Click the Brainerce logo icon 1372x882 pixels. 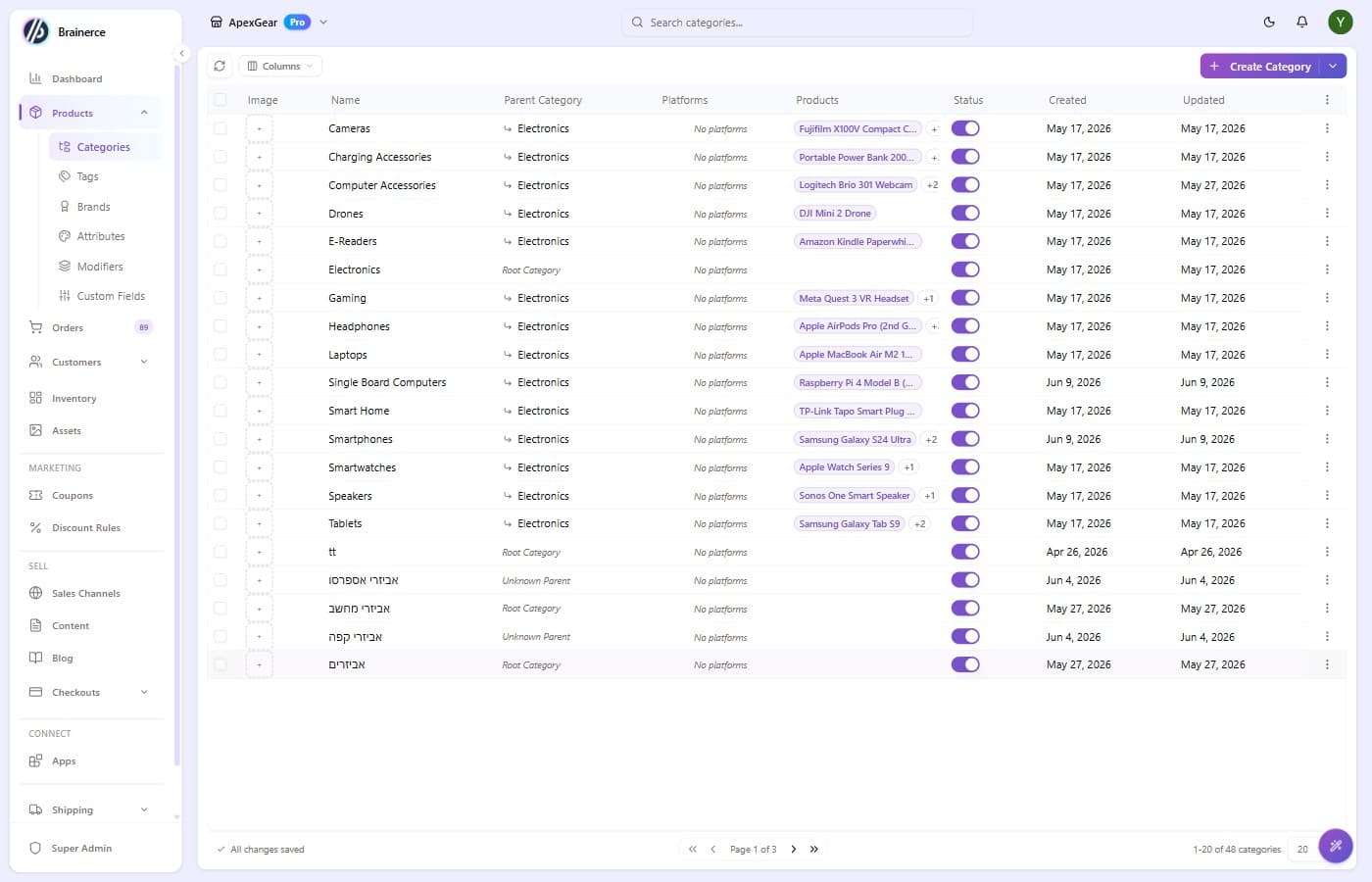coord(35,31)
